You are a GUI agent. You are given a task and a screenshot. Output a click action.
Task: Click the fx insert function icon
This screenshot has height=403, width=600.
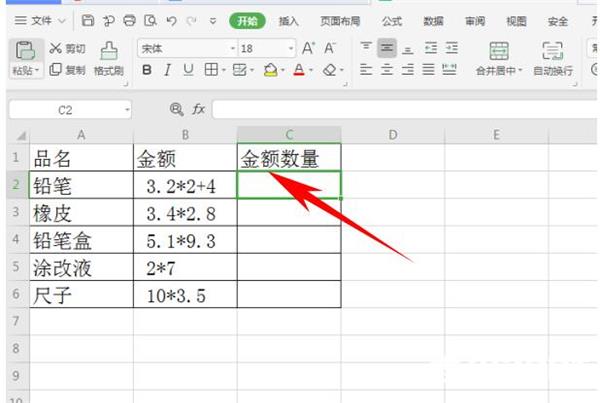click(198, 109)
